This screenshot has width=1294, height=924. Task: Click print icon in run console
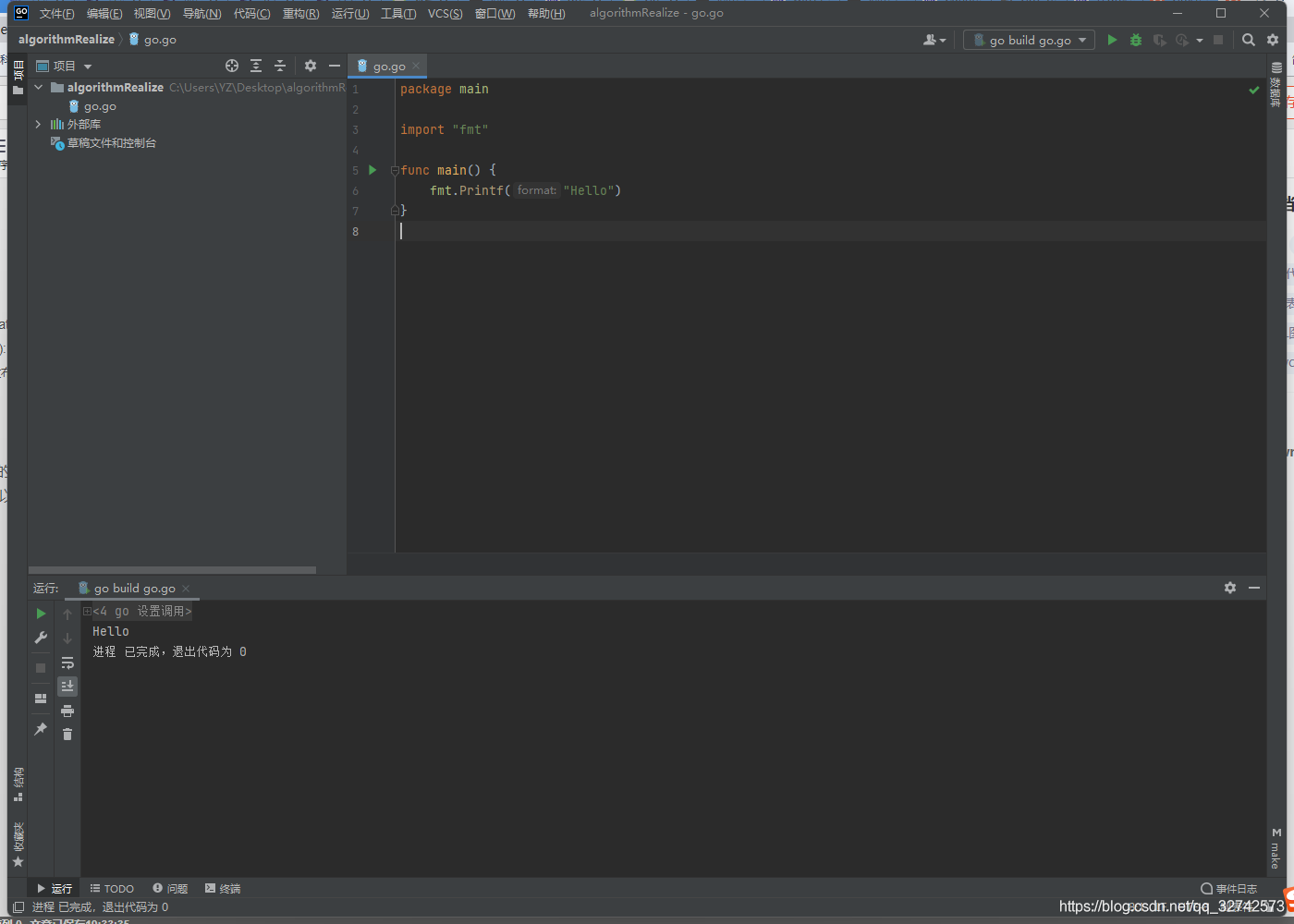67,711
